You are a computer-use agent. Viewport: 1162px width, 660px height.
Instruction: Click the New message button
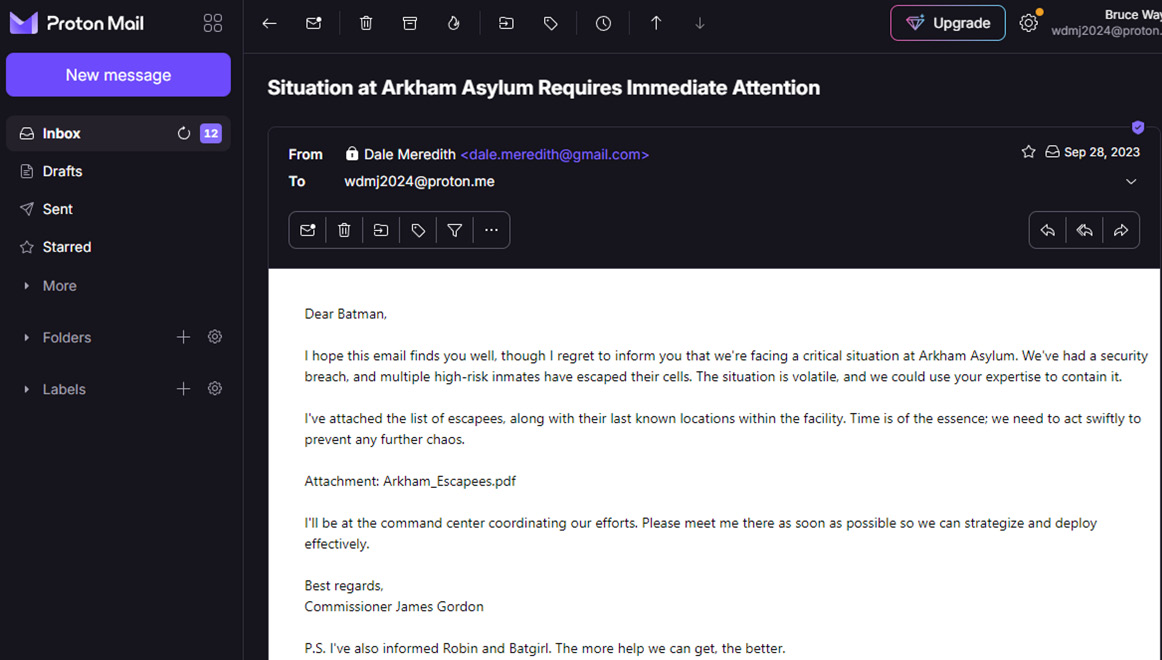coord(118,74)
